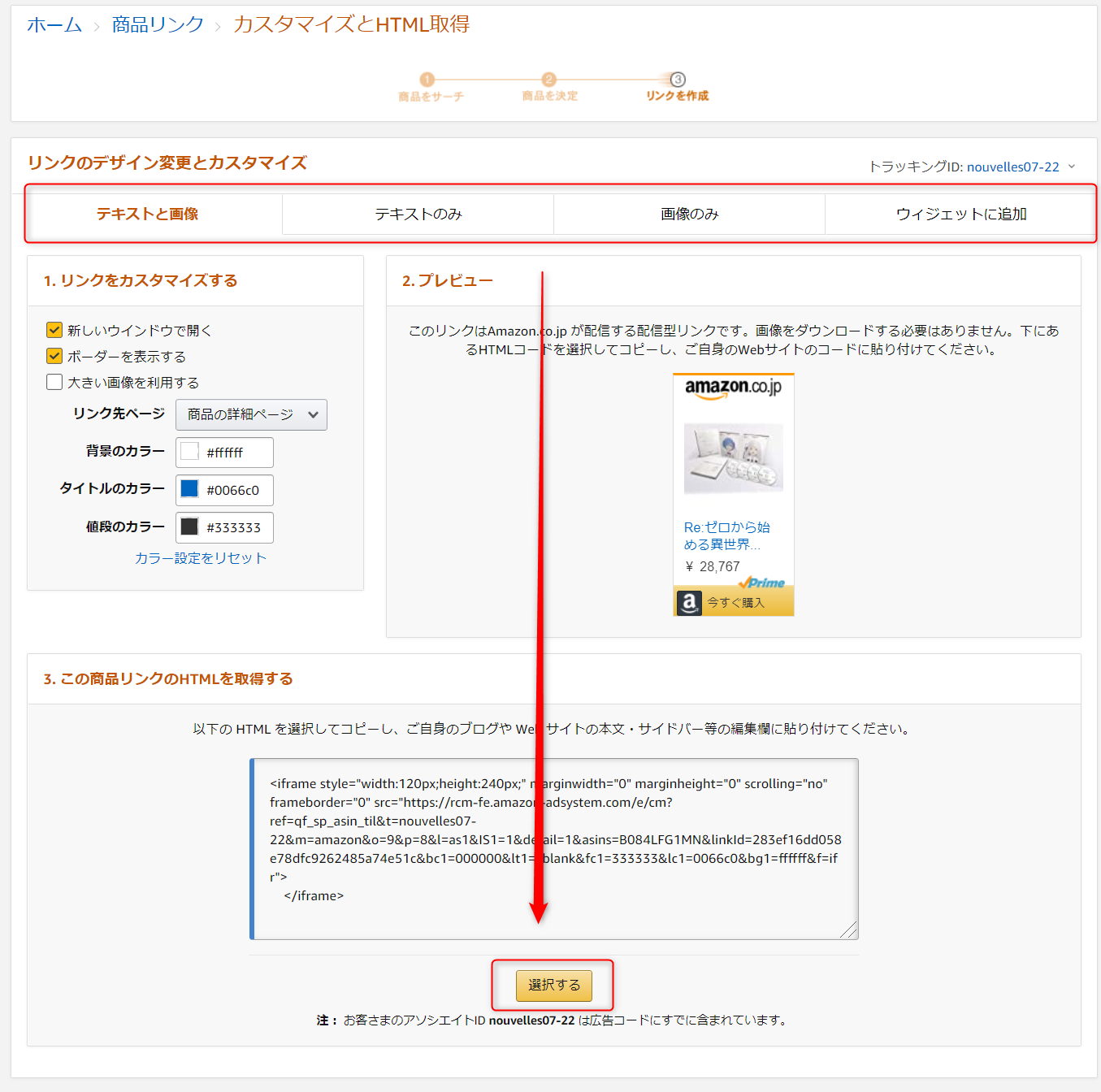The height and width of the screenshot is (1092, 1101).
Task: Open ウィジェットに追加 tab
Action: tap(960, 214)
